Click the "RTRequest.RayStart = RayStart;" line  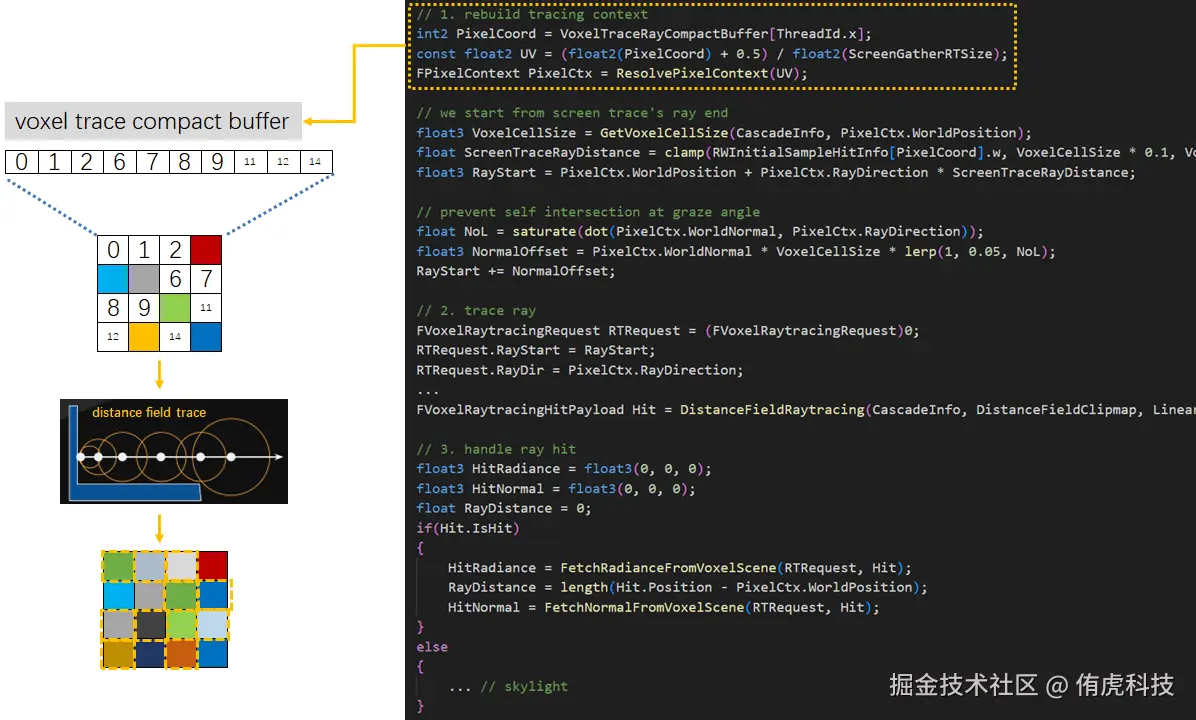pos(535,350)
